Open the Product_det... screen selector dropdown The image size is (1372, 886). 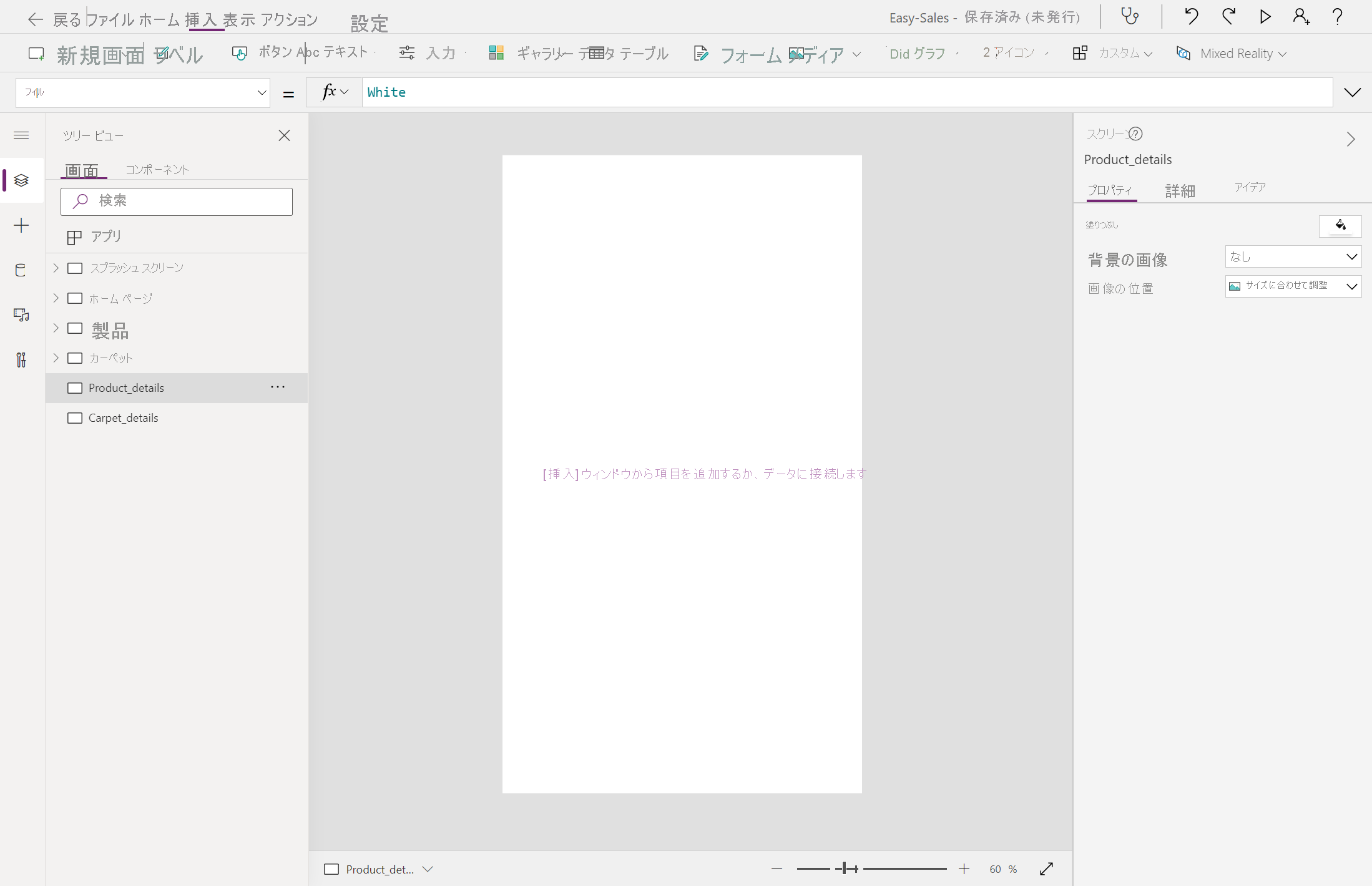click(x=378, y=869)
